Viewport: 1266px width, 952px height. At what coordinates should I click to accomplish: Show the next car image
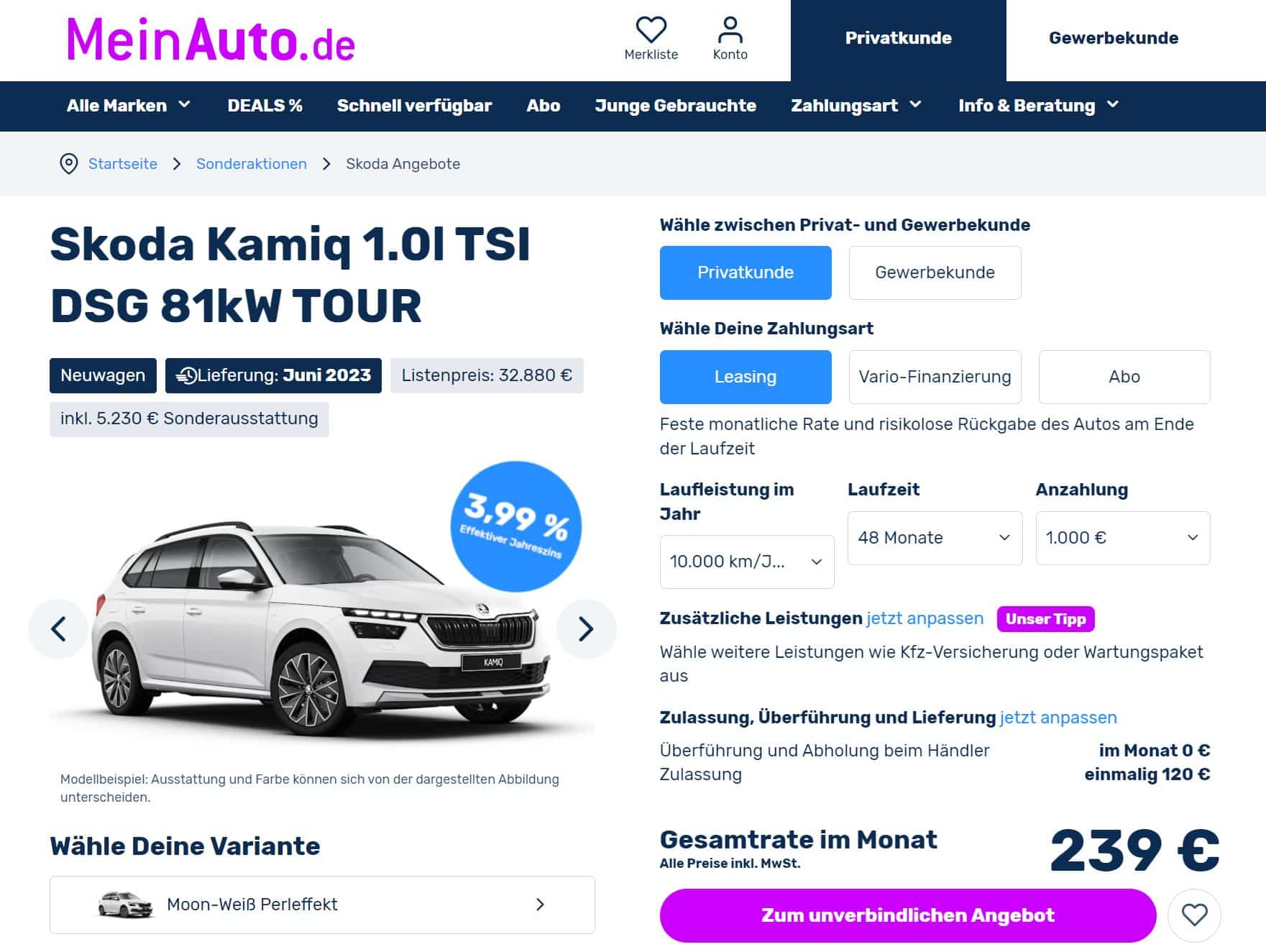tap(586, 629)
